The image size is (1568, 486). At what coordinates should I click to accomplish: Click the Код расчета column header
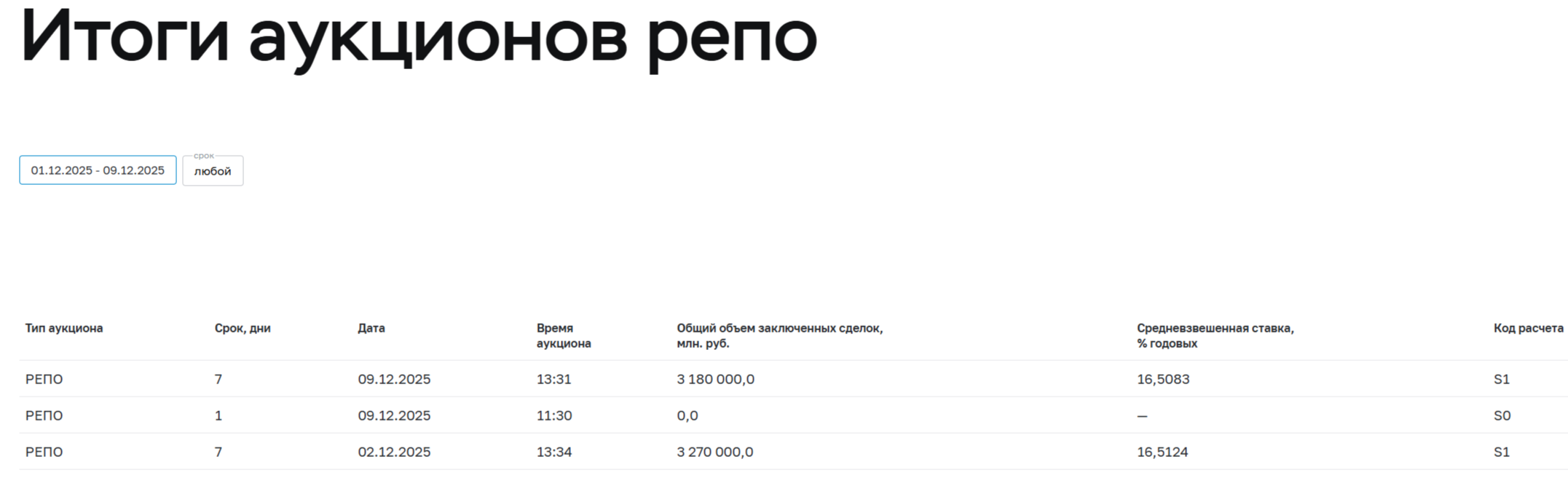(1528, 328)
